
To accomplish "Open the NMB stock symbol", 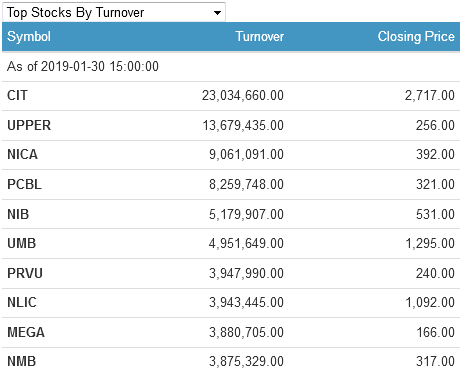I will (x=21, y=361).
